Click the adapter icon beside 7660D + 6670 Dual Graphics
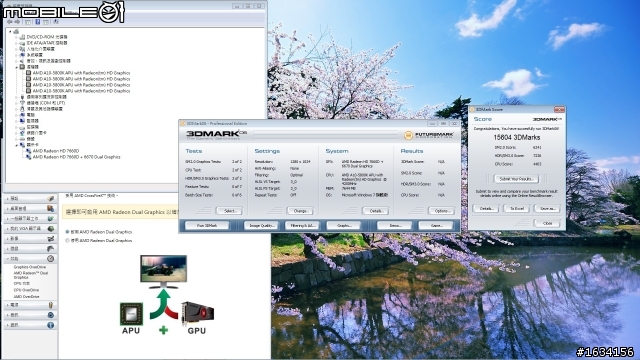Viewport: 640px width, 360px height. (x=29, y=157)
